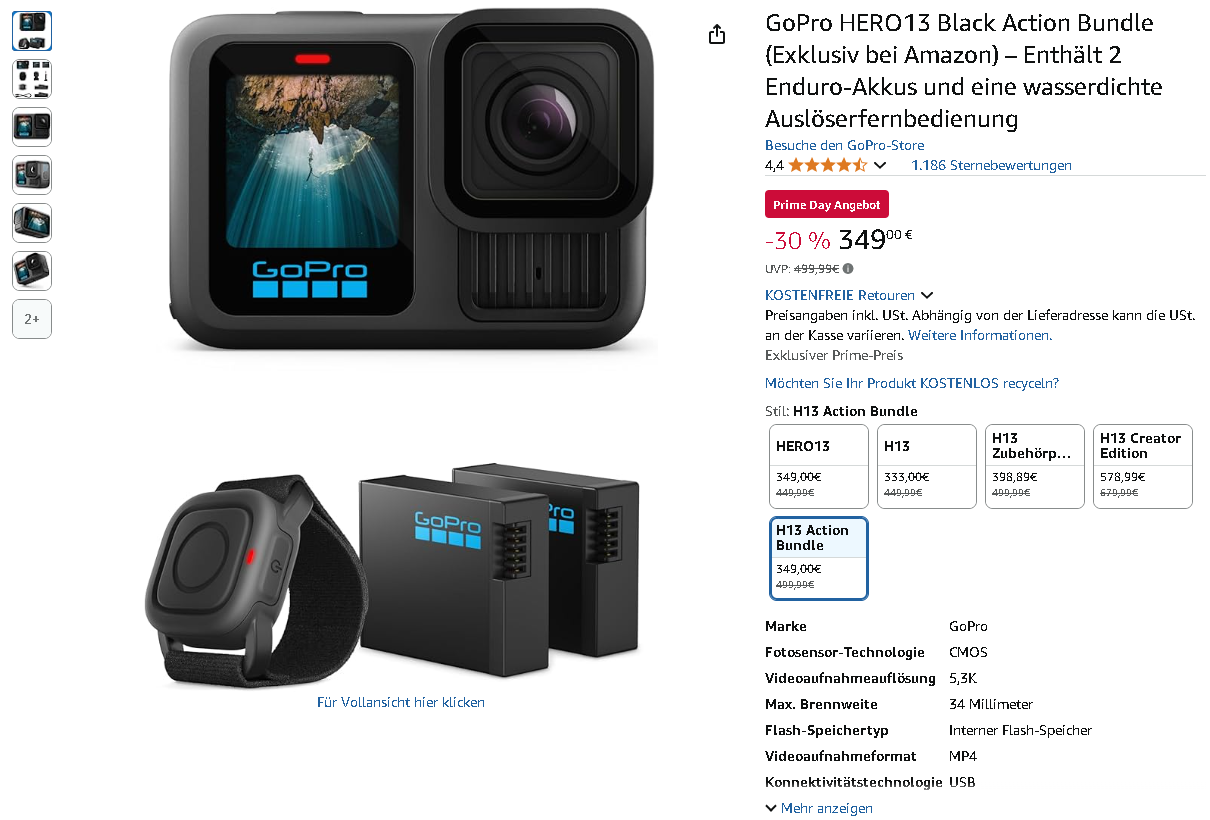Show the second accessories thumbnail image
The width and height of the screenshot is (1210, 820).
pyautogui.click(x=32, y=79)
